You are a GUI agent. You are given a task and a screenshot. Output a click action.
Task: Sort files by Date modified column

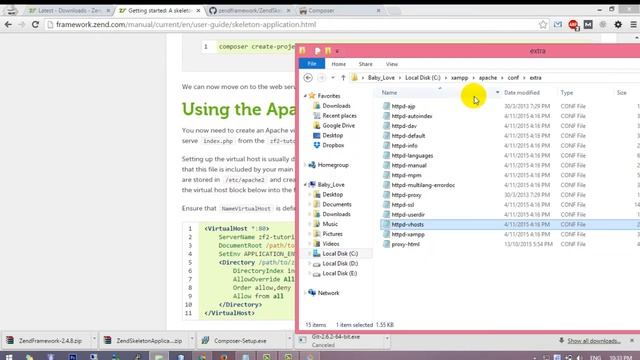coord(522,93)
